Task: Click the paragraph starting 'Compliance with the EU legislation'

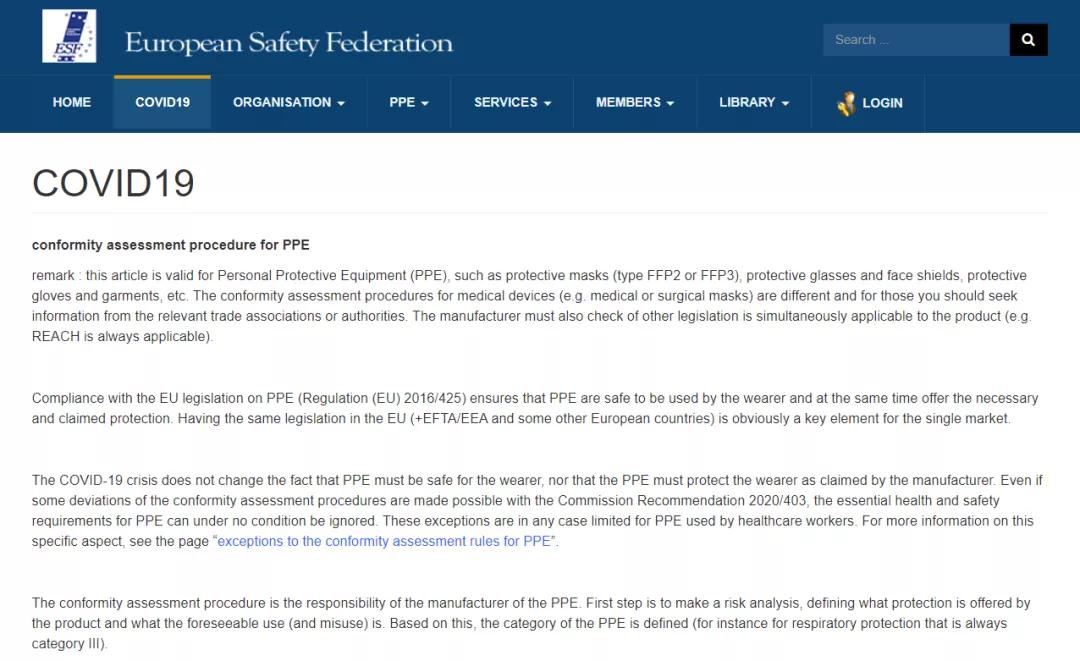Action: 530,408
